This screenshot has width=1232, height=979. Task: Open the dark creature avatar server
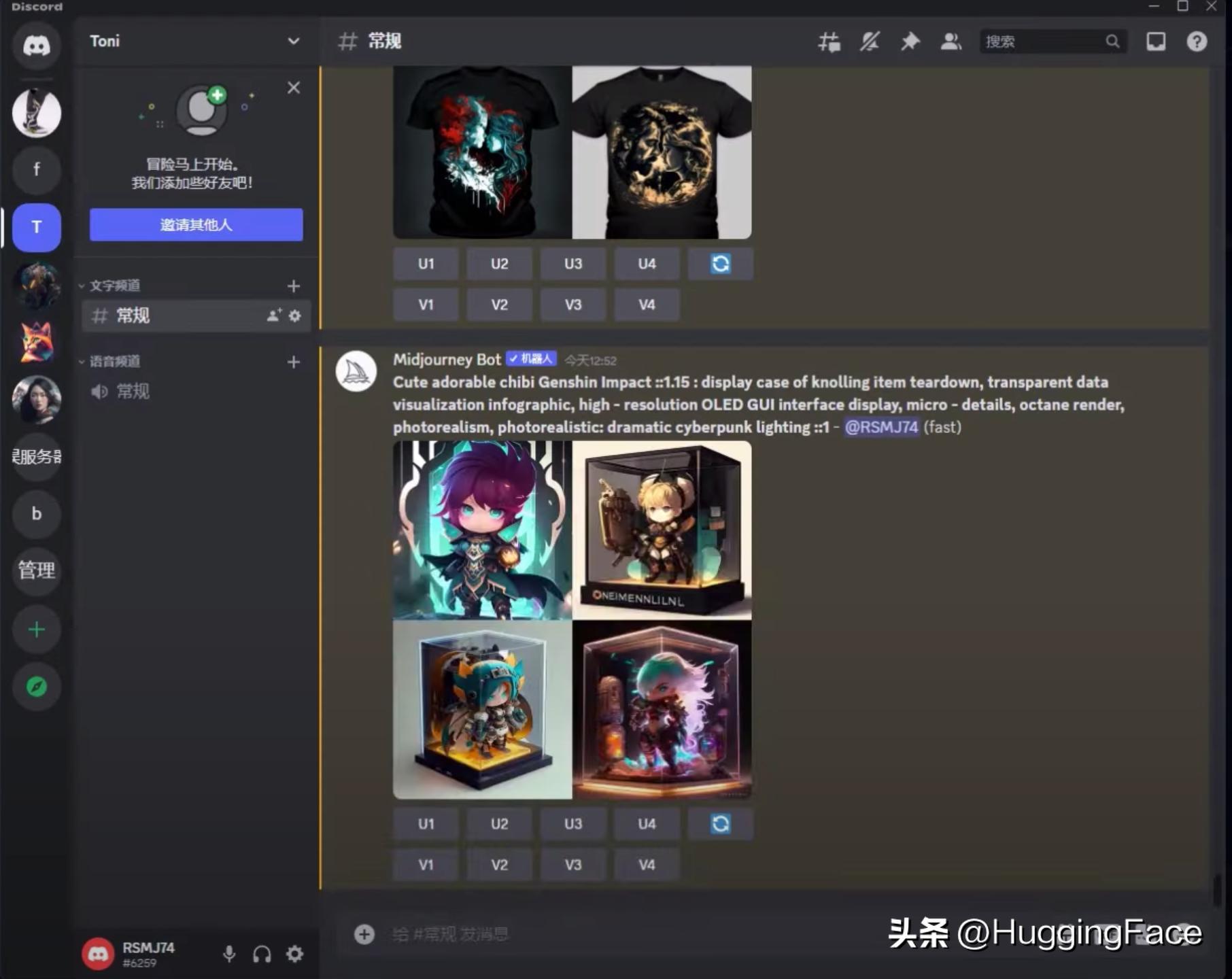click(x=37, y=285)
